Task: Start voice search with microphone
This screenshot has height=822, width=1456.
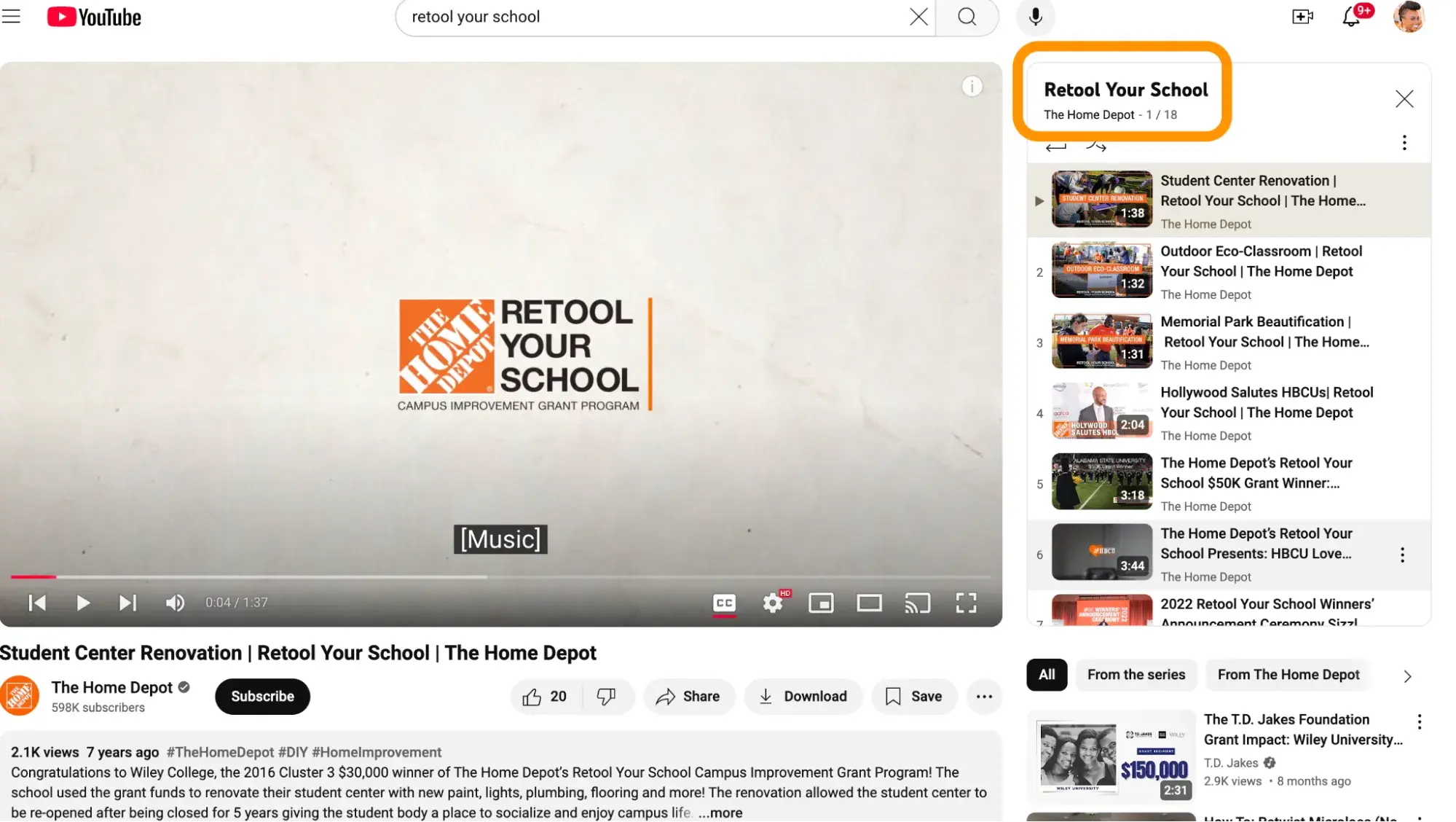Action: click(1035, 17)
